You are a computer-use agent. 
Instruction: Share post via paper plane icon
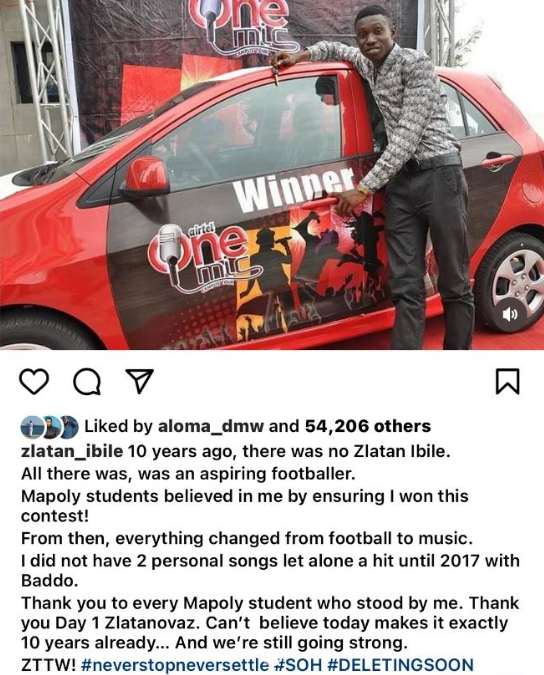(x=139, y=381)
